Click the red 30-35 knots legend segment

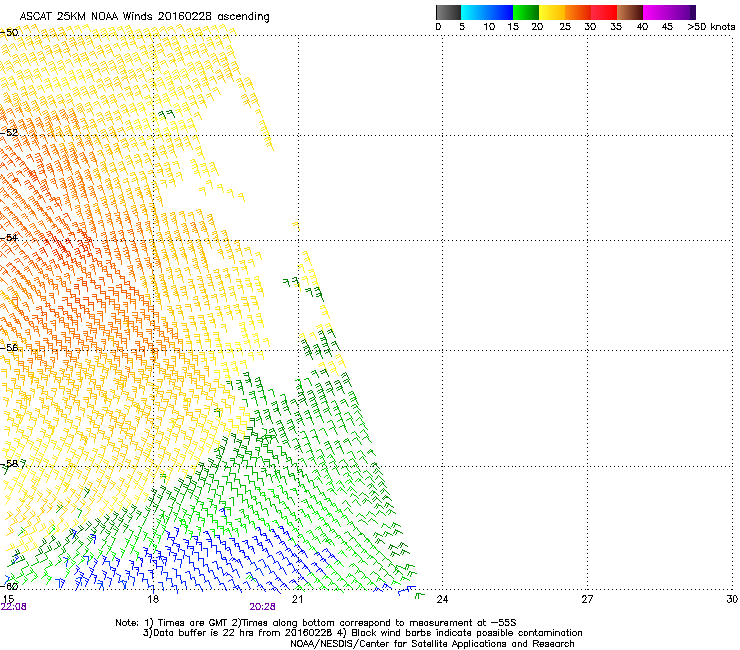coord(604,12)
